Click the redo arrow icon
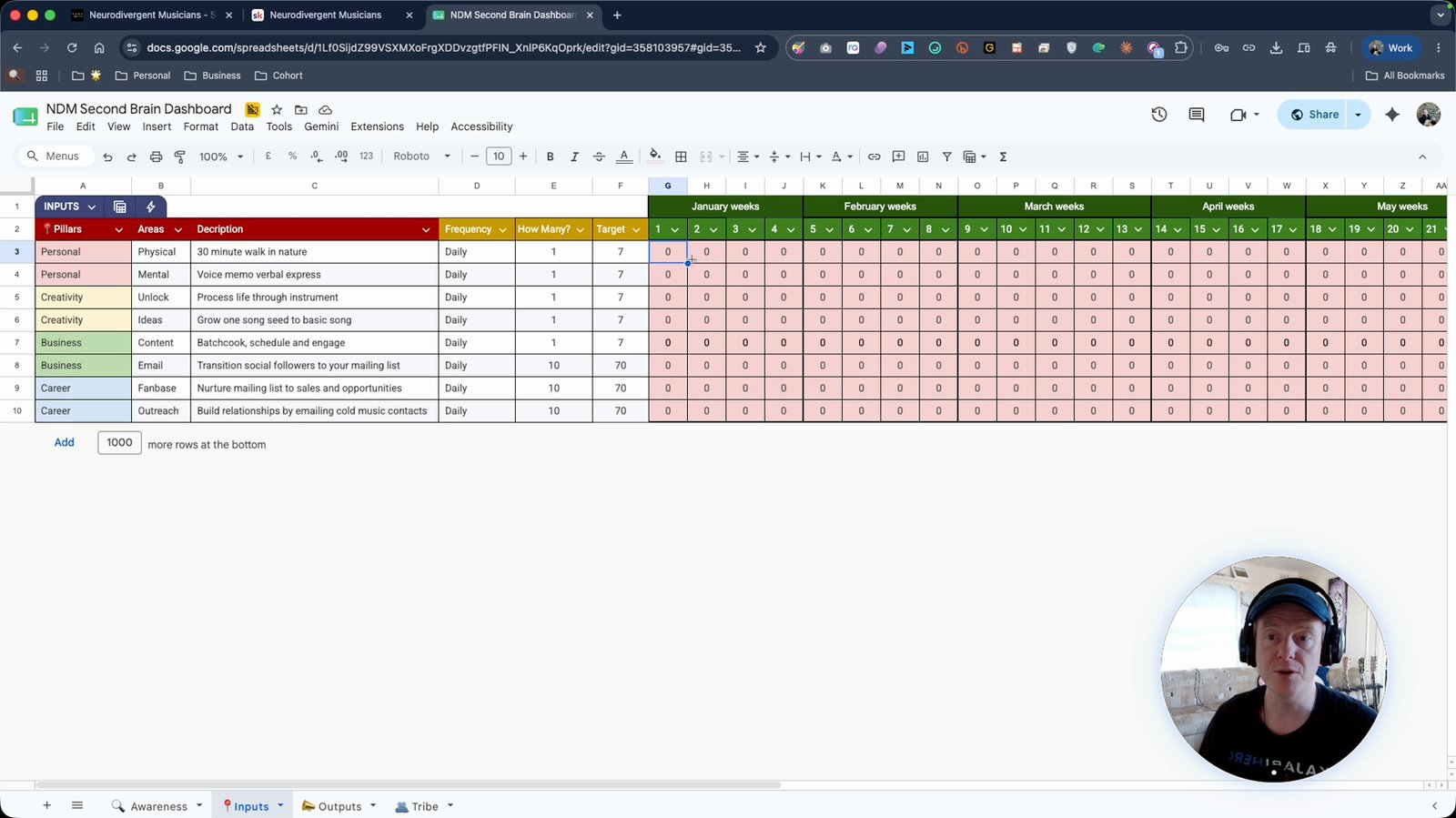The width and height of the screenshot is (1456, 818). [132, 157]
